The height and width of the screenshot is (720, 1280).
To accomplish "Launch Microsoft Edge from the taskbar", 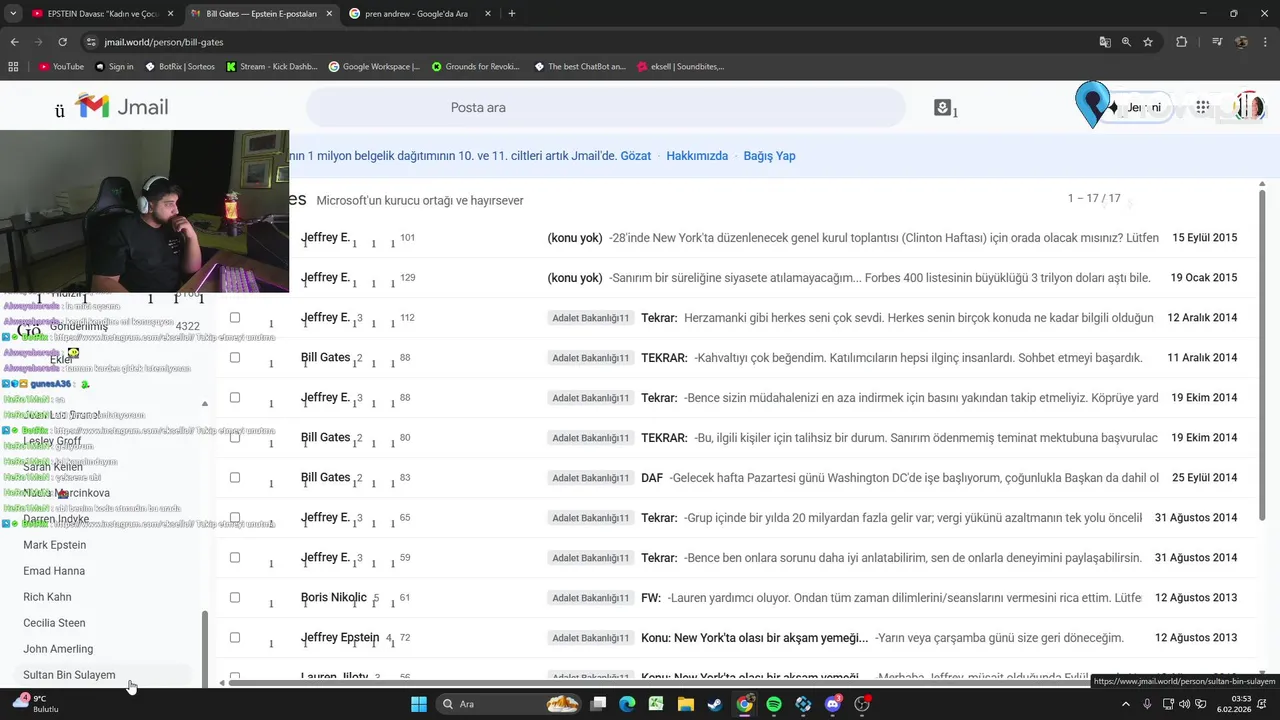I will (627, 704).
